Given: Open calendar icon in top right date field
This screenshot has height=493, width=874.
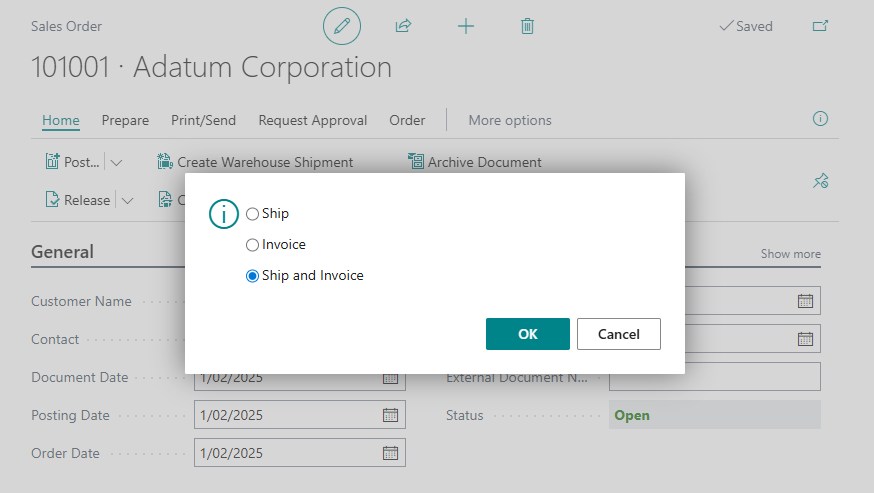Looking at the screenshot, I should tap(805, 301).
